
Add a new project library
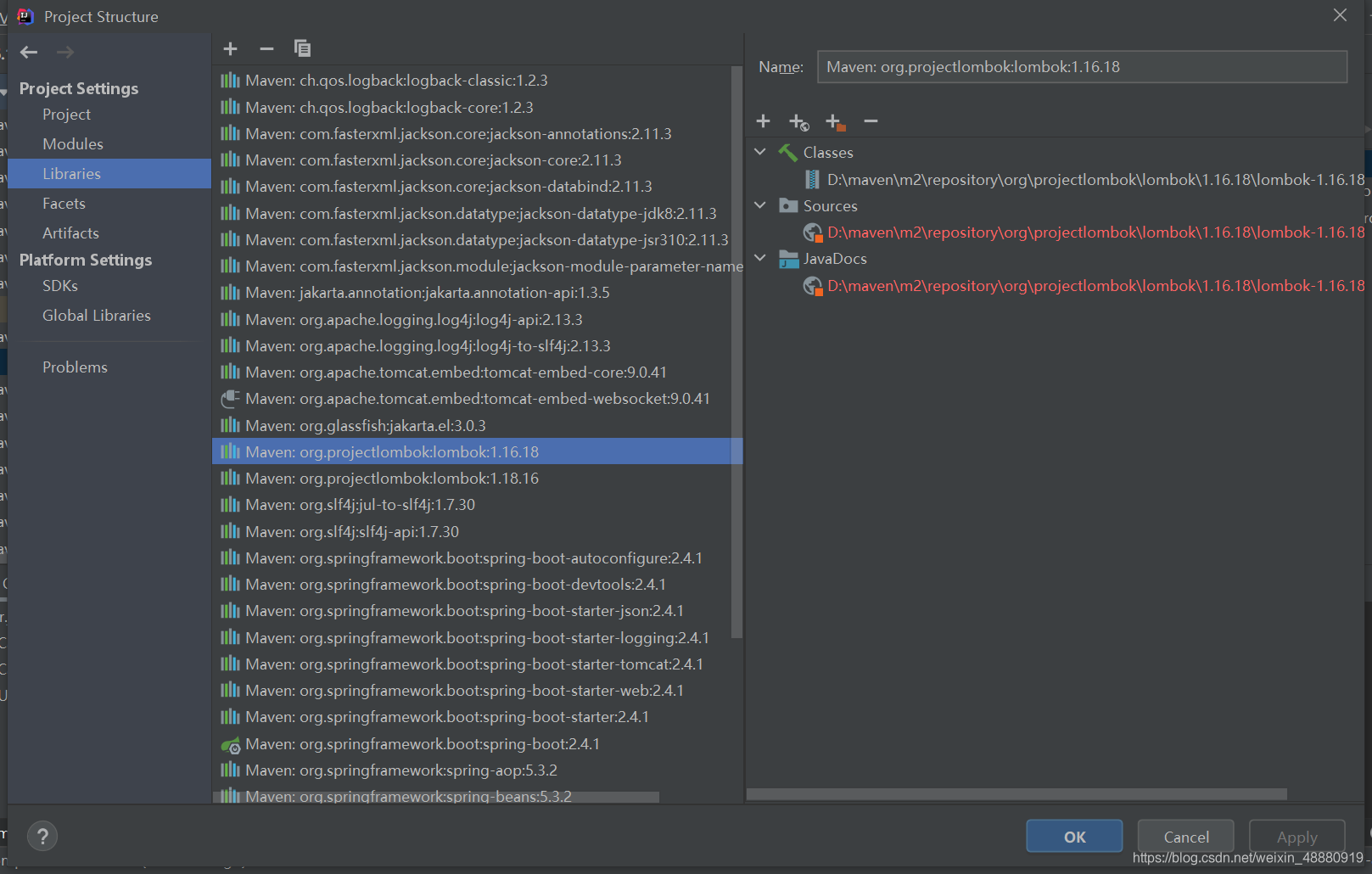tap(230, 48)
